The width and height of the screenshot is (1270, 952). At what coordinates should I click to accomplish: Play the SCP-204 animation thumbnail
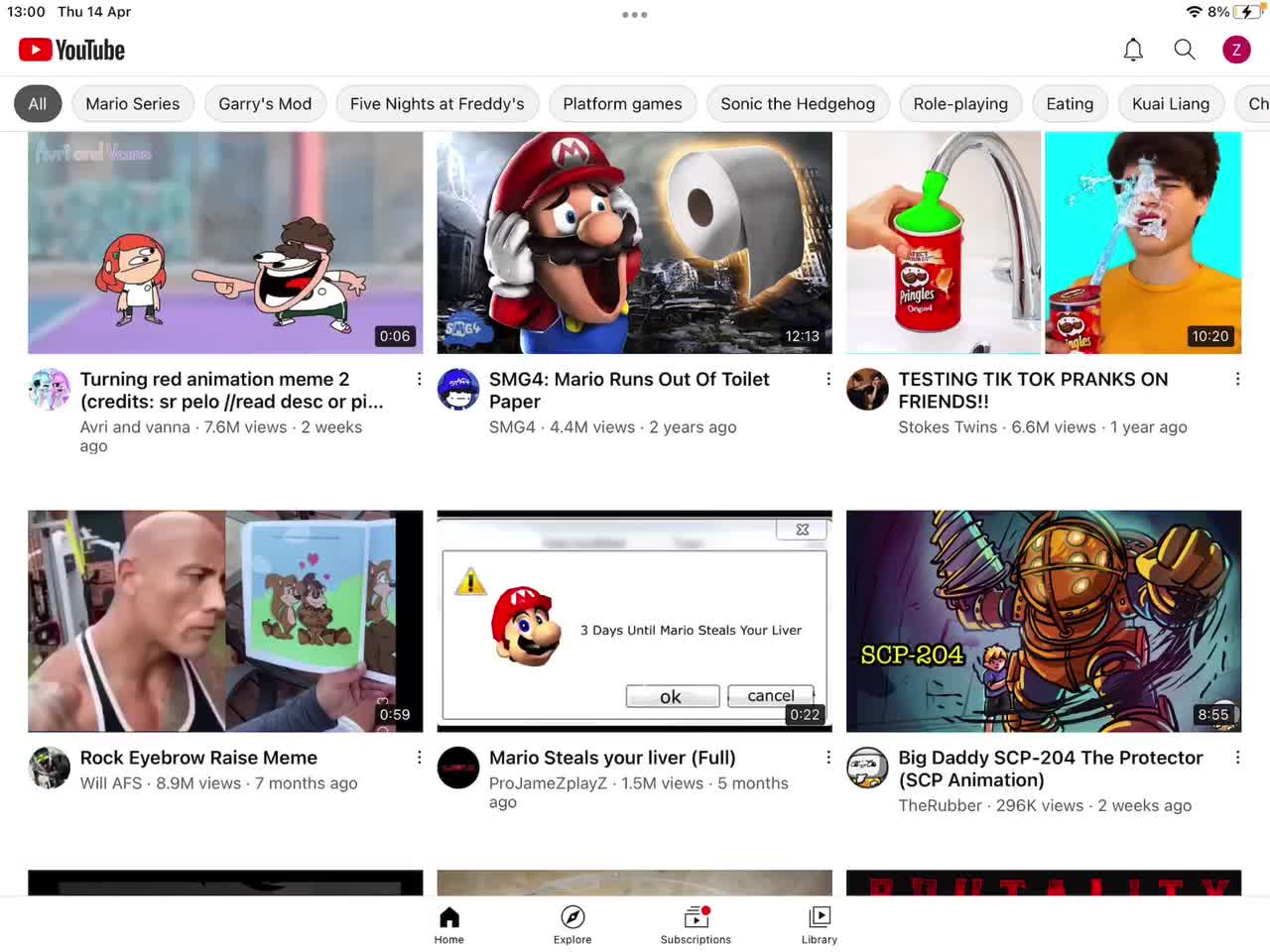pos(1044,622)
